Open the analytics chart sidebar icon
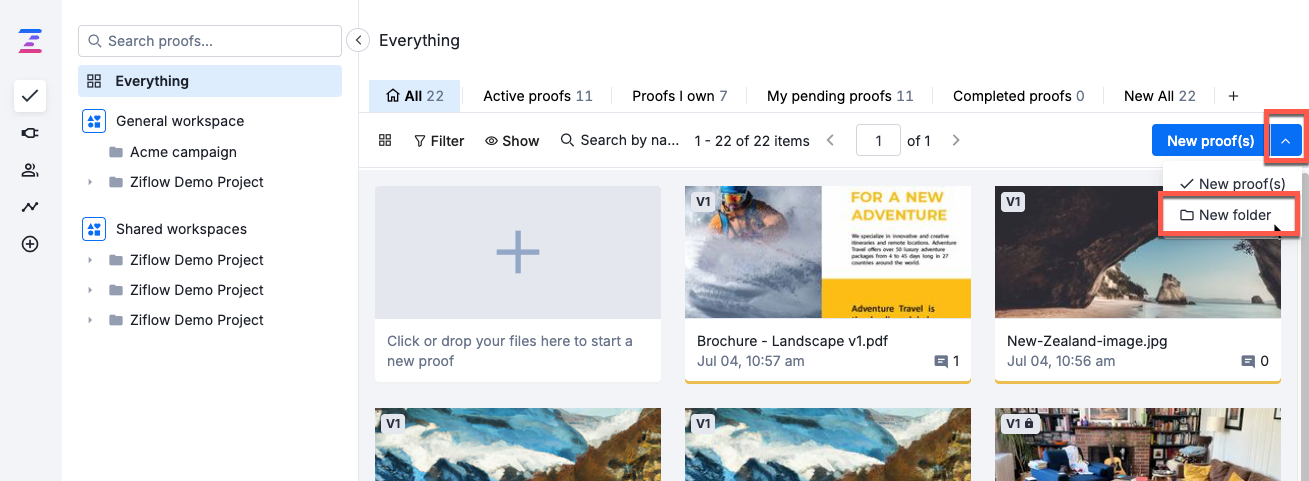 (30, 207)
